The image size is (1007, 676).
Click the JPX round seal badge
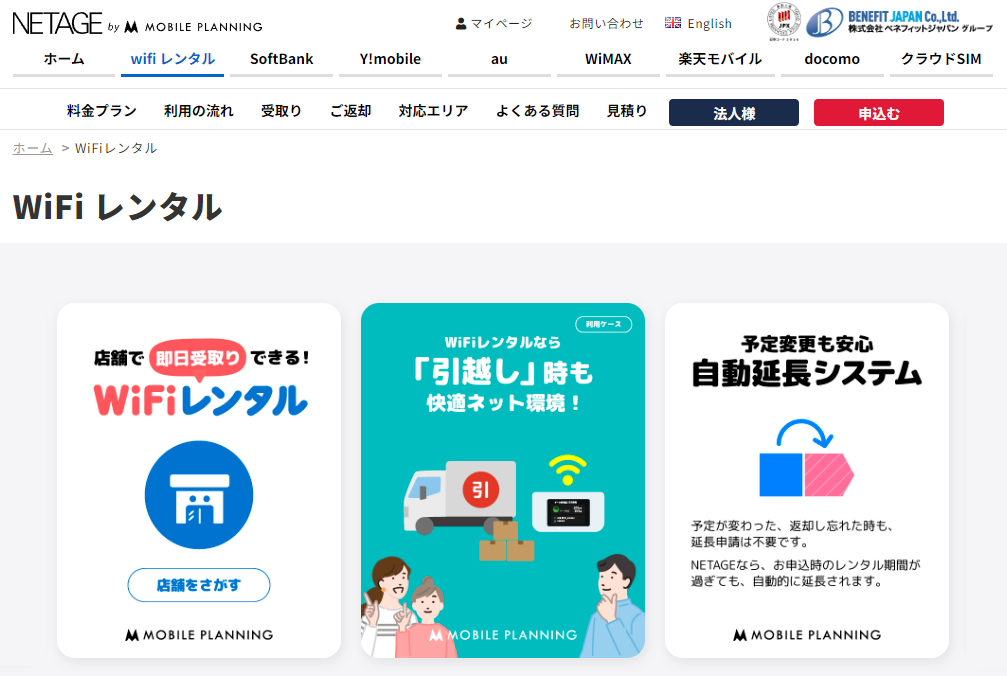[784, 21]
